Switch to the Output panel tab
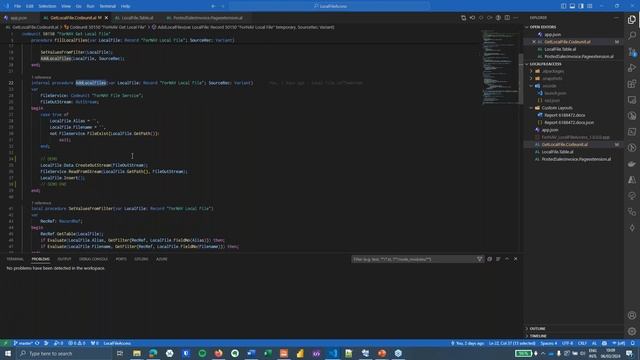 64,259
